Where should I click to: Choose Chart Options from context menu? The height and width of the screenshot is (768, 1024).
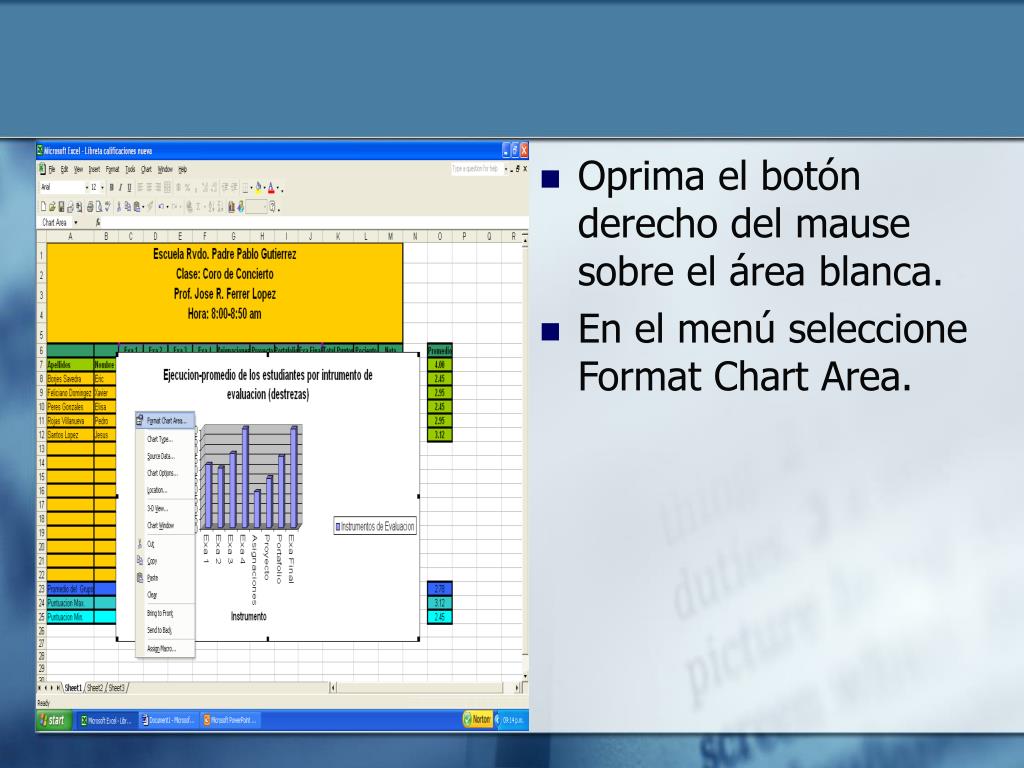pos(165,473)
